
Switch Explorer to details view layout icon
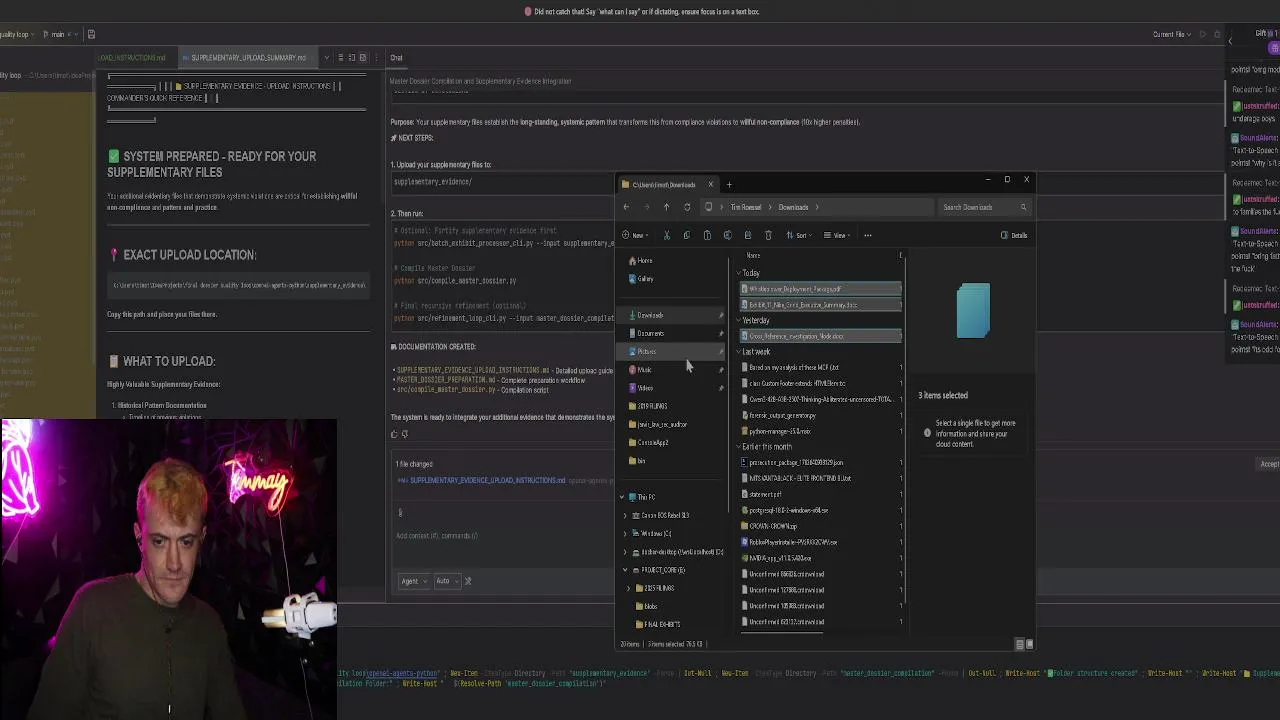[x=1019, y=644]
